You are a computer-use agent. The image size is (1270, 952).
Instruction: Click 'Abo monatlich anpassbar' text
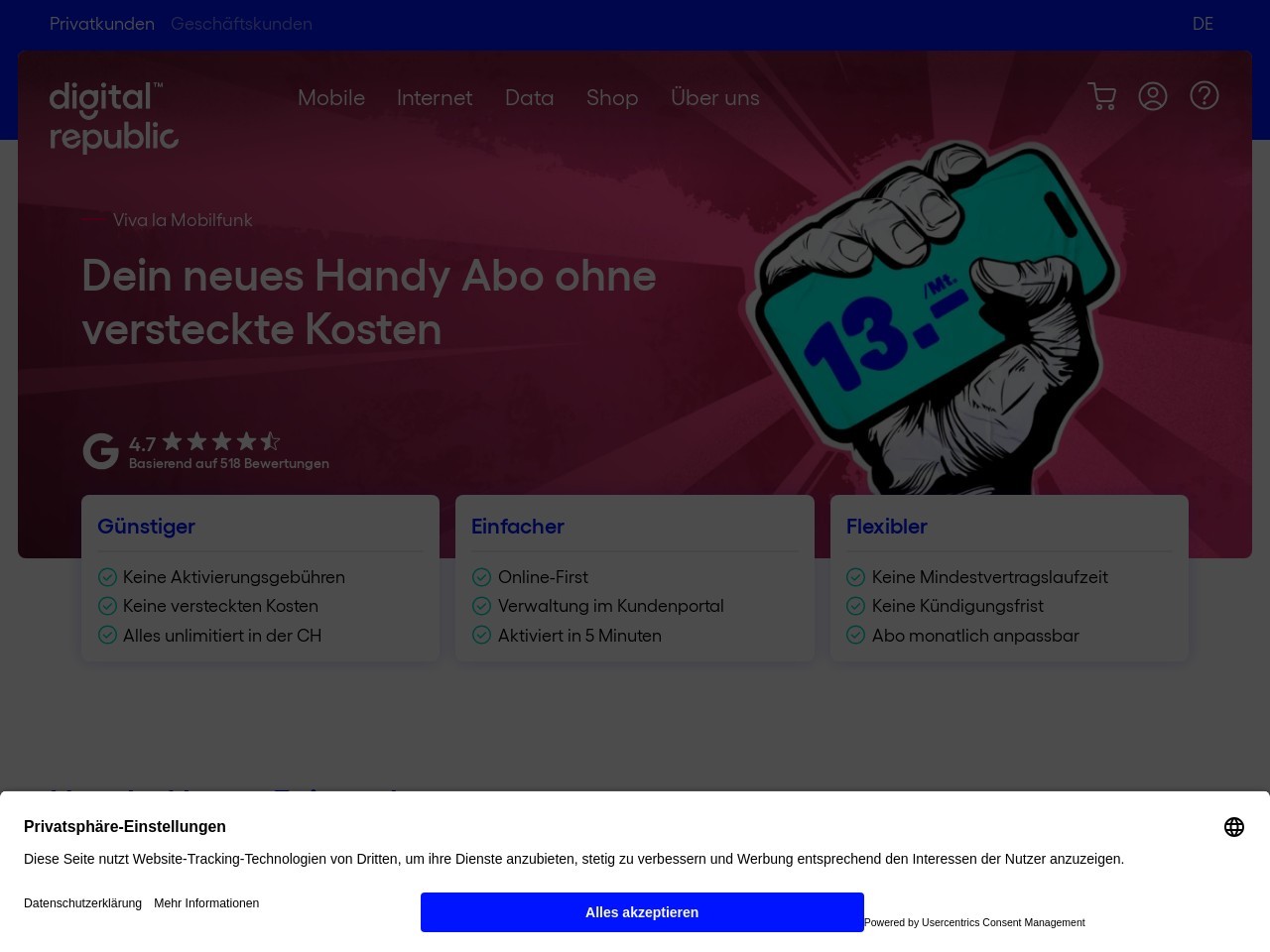(975, 636)
